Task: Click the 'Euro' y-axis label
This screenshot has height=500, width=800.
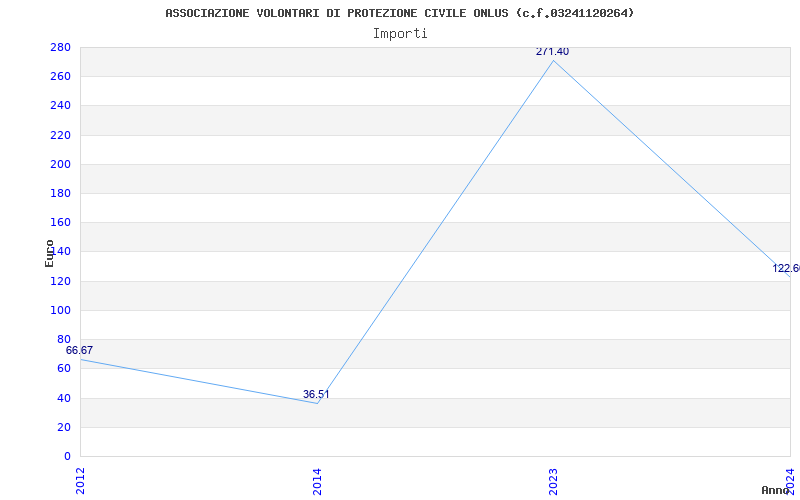Action: click(49, 254)
